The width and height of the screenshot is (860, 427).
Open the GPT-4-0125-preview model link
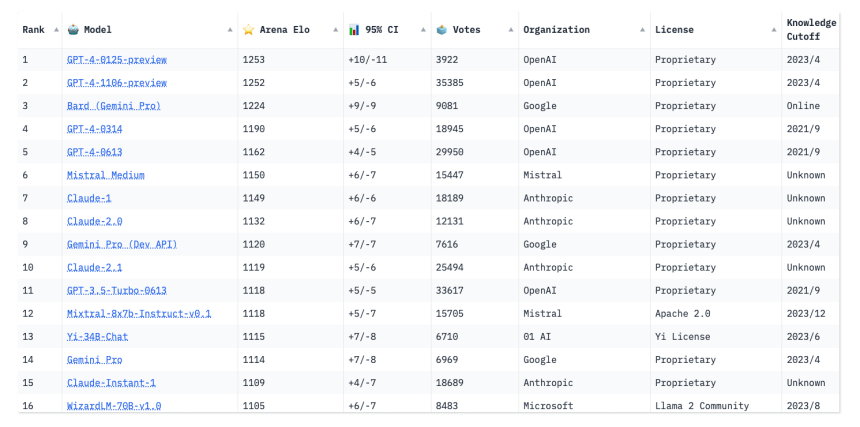coord(117,60)
